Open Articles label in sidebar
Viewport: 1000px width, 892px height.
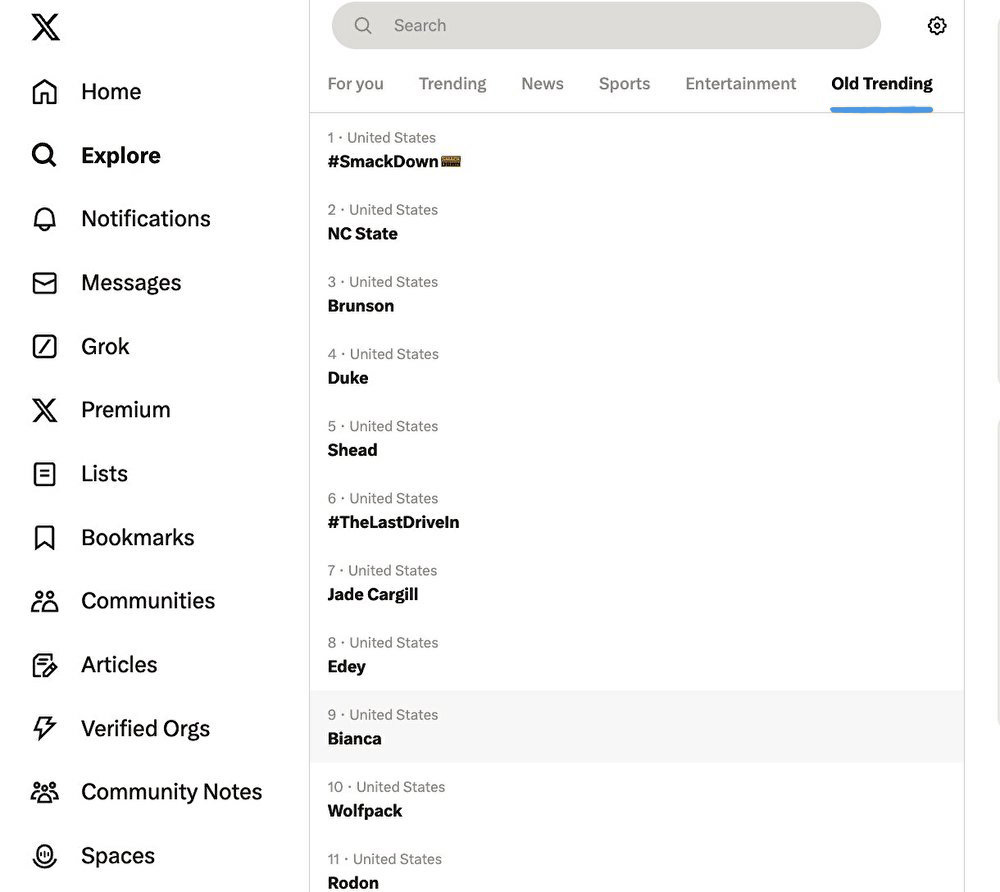[119, 664]
